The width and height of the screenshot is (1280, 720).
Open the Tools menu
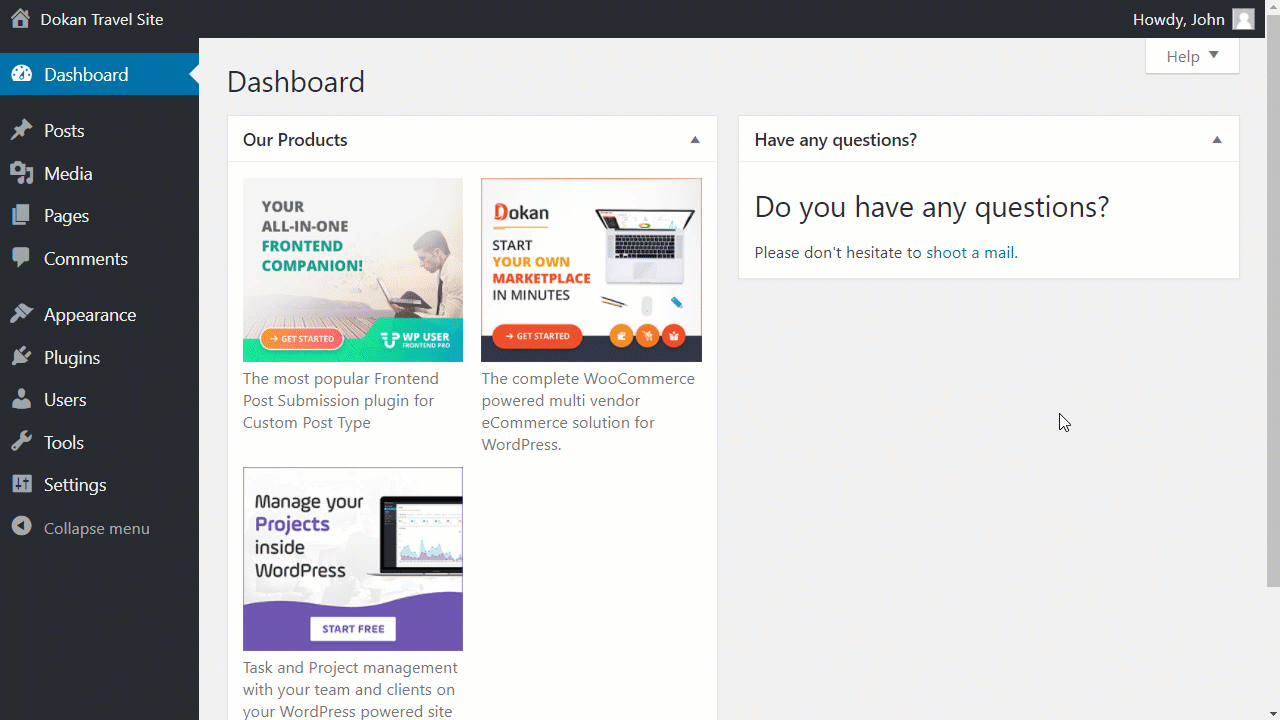coord(100,442)
